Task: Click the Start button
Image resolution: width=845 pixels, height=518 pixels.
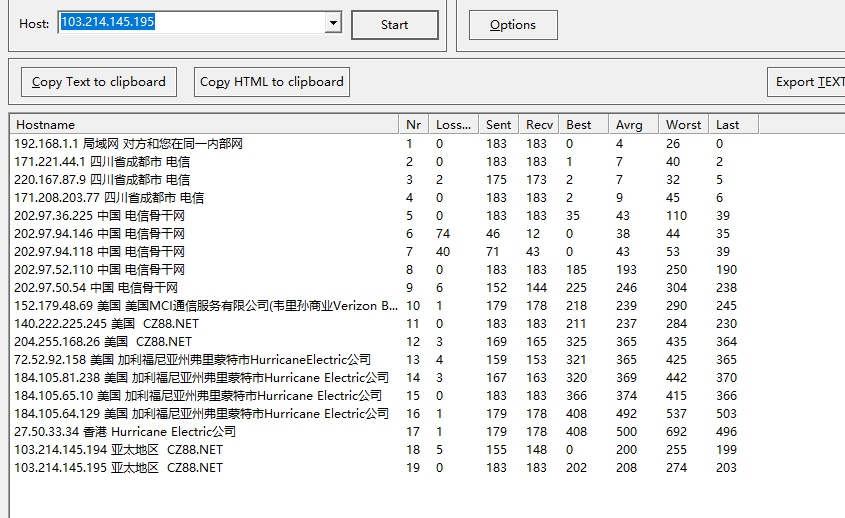Action: point(394,25)
